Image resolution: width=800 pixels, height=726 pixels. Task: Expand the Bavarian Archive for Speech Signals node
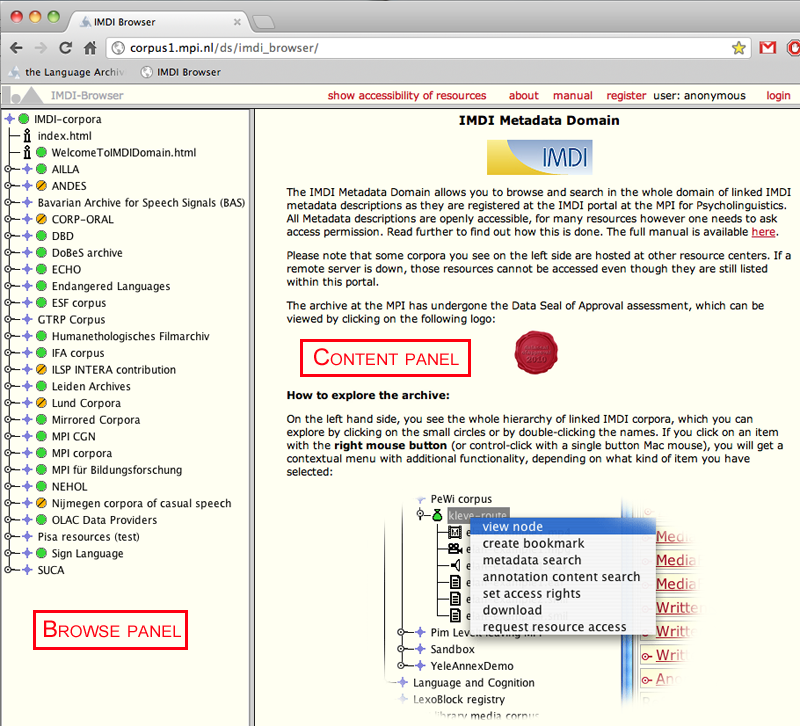tap(8, 203)
